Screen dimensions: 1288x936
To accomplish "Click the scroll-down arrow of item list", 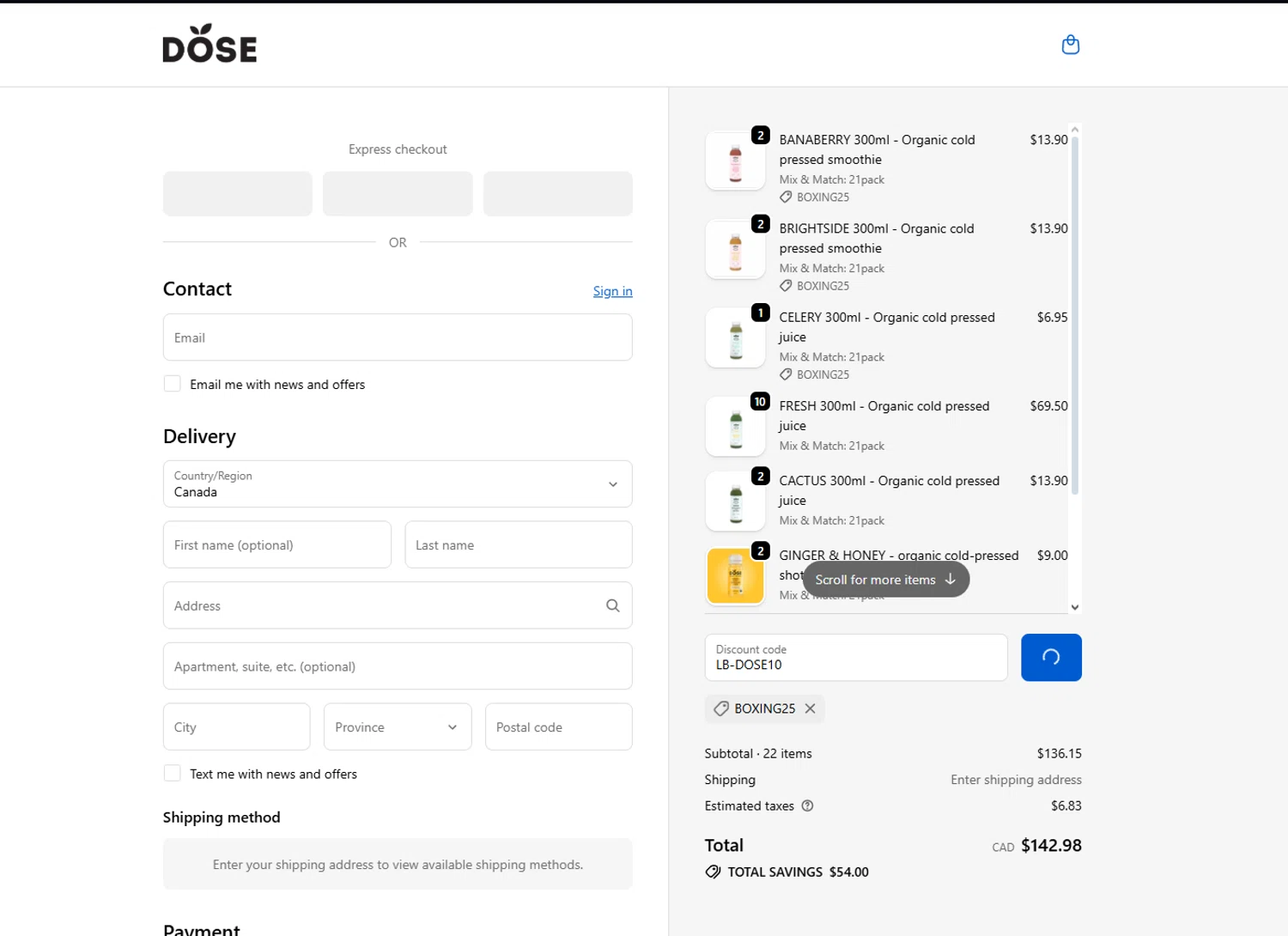I will pos(1074,607).
